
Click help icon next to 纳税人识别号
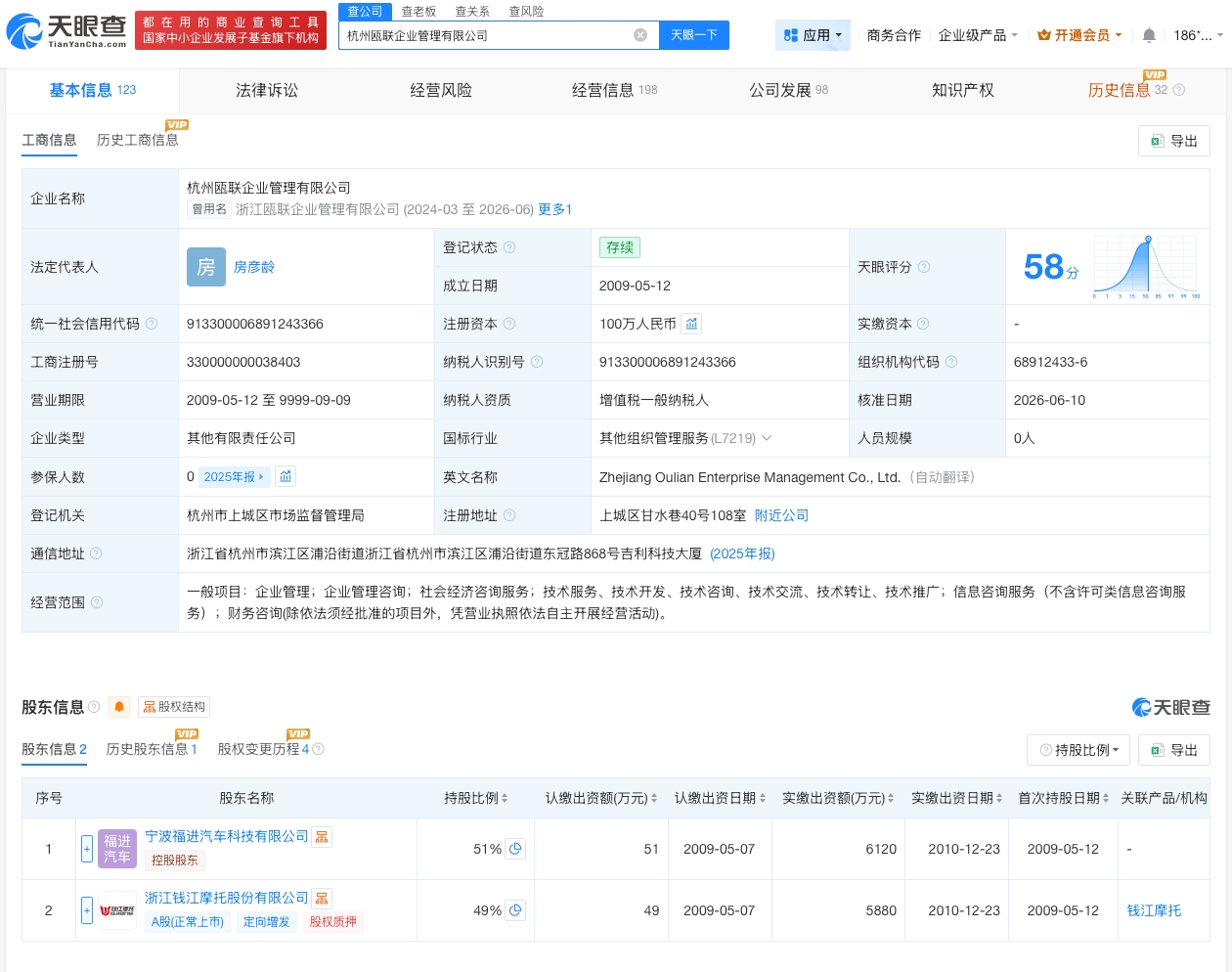[x=537, y=362]
